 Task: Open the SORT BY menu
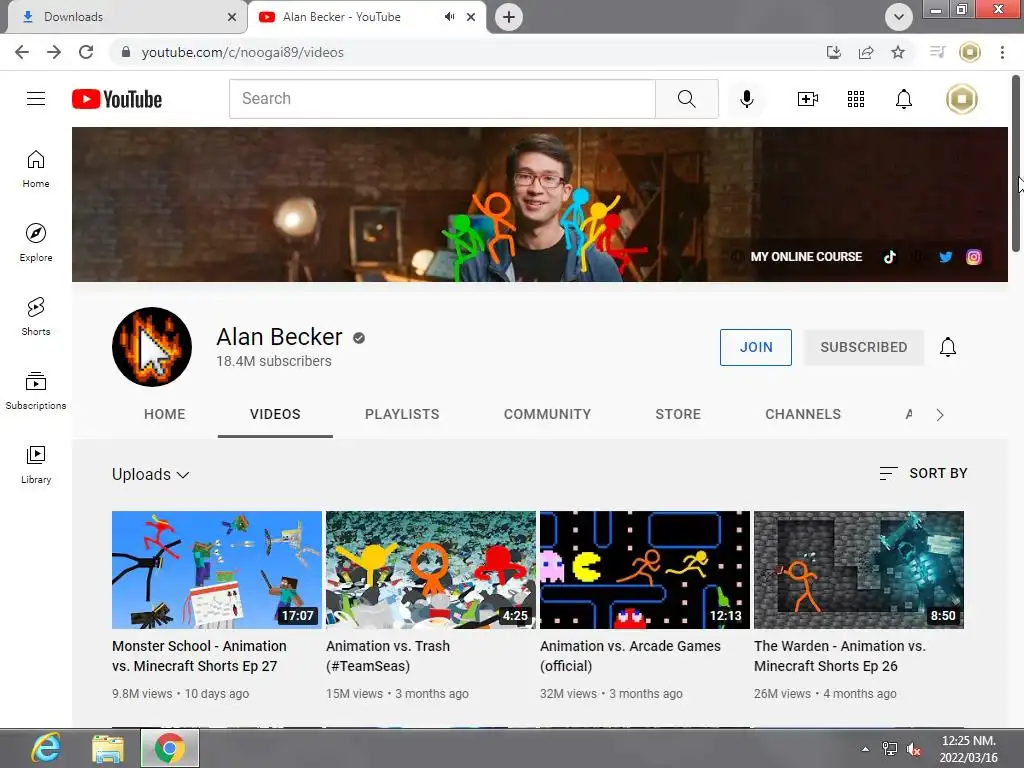click(x=923, y=473)
